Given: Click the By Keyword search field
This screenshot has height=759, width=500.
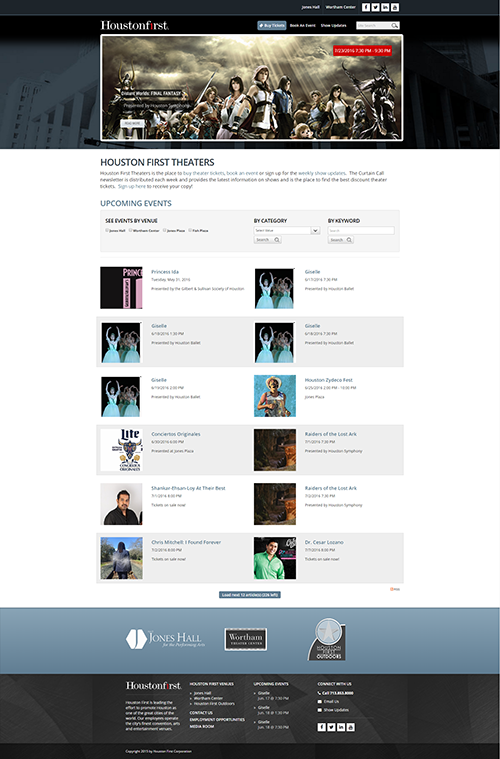Looking at the screenshot, I should 361,230.
